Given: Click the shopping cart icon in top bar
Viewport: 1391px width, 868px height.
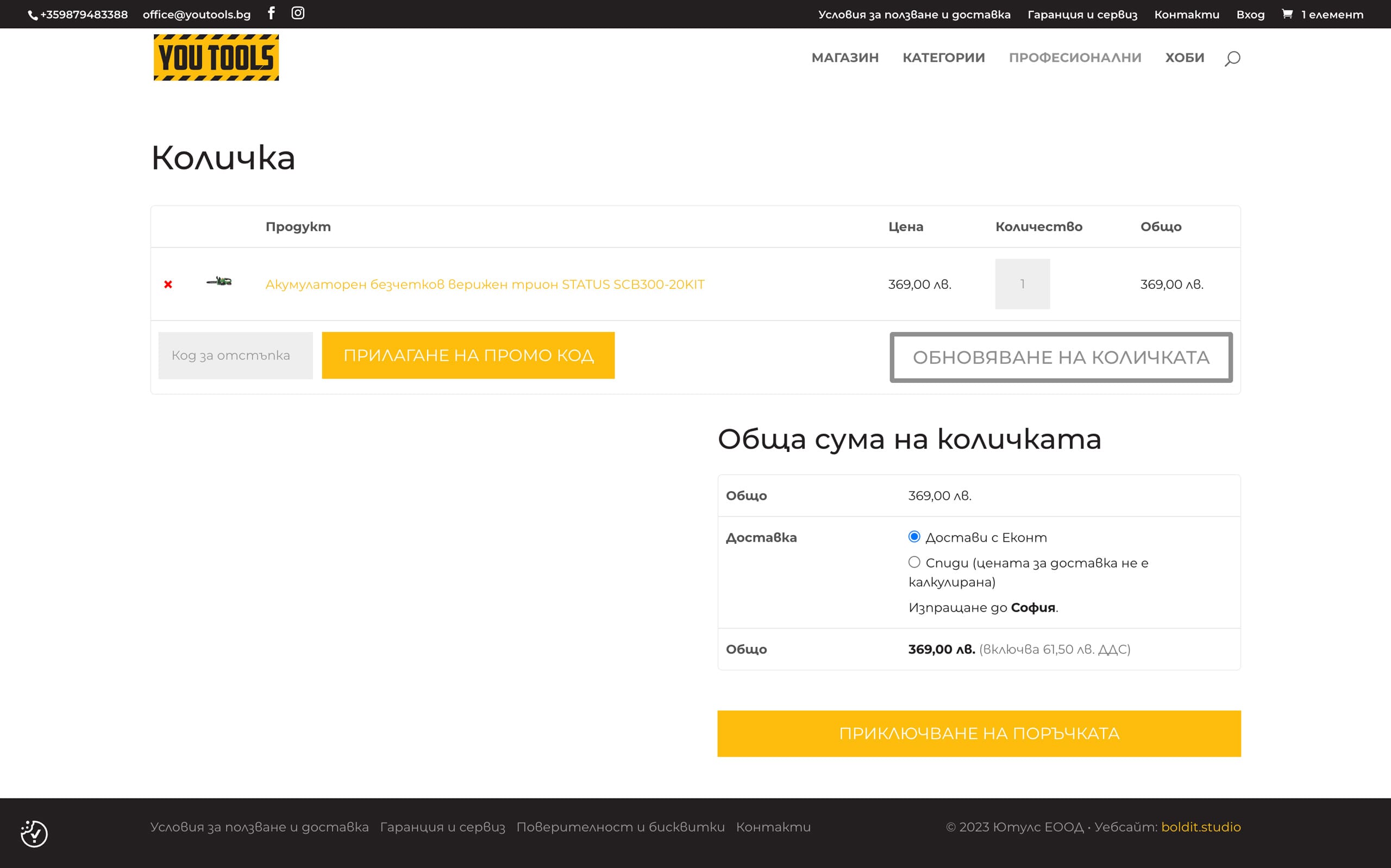Looking at the screenshot, I should click(x=1287, y=14).
